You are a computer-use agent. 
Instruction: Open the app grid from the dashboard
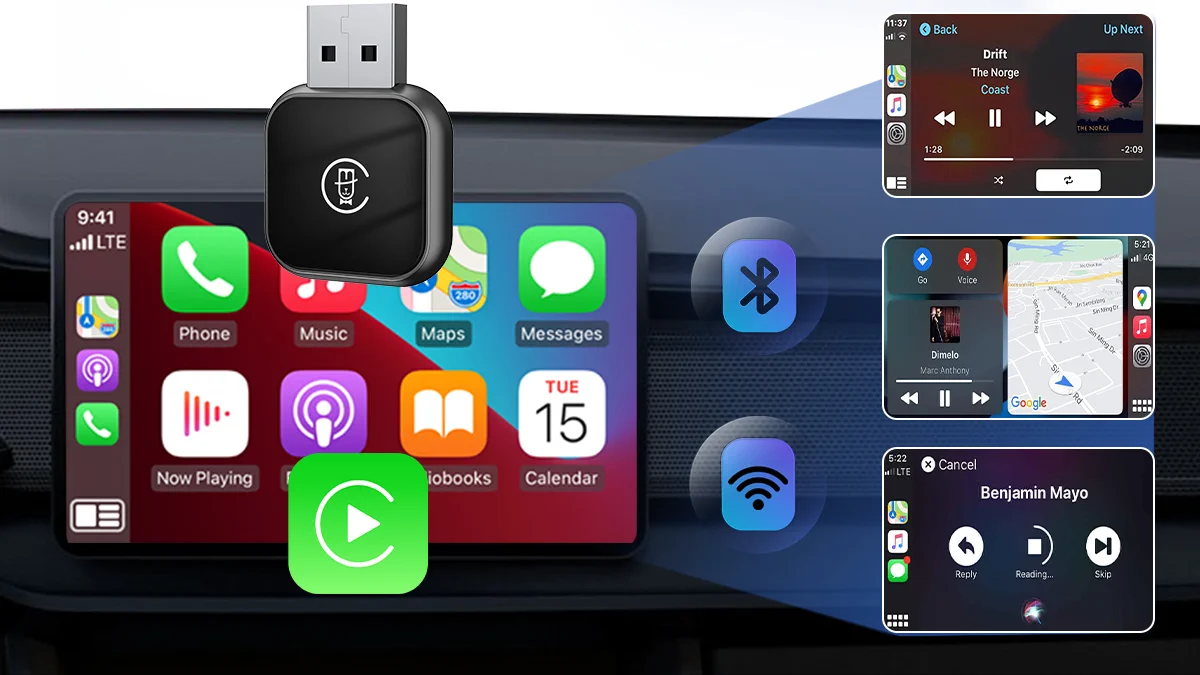point(1140,403)
